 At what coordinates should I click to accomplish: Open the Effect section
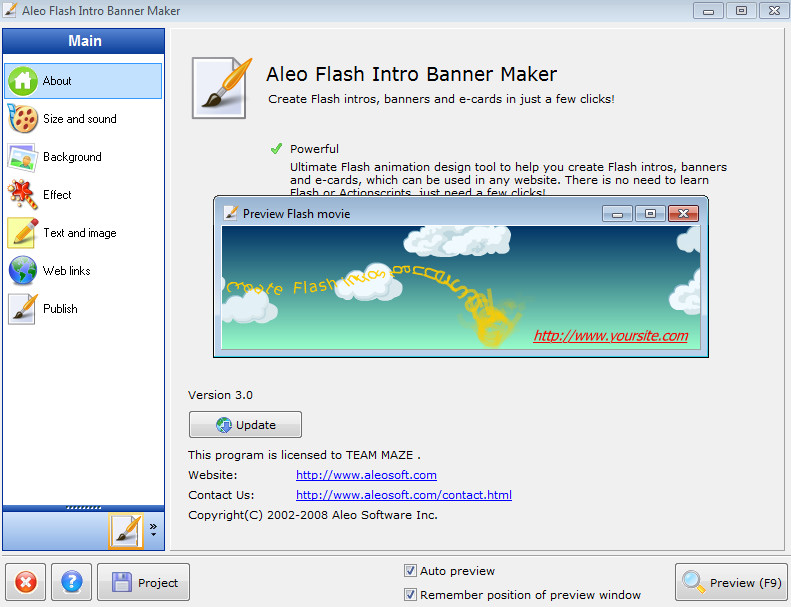coord(57,195)
